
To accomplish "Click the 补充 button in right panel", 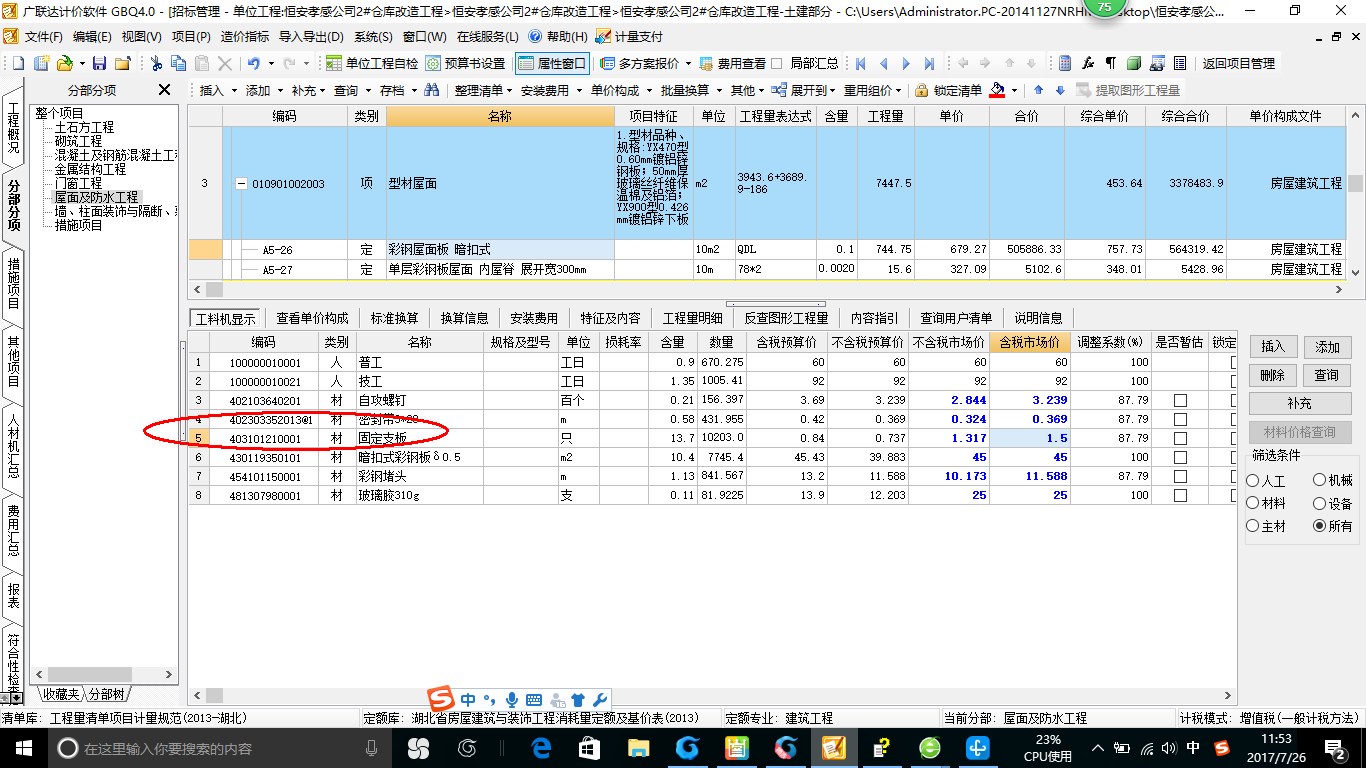I will [x=1299, y=404].
